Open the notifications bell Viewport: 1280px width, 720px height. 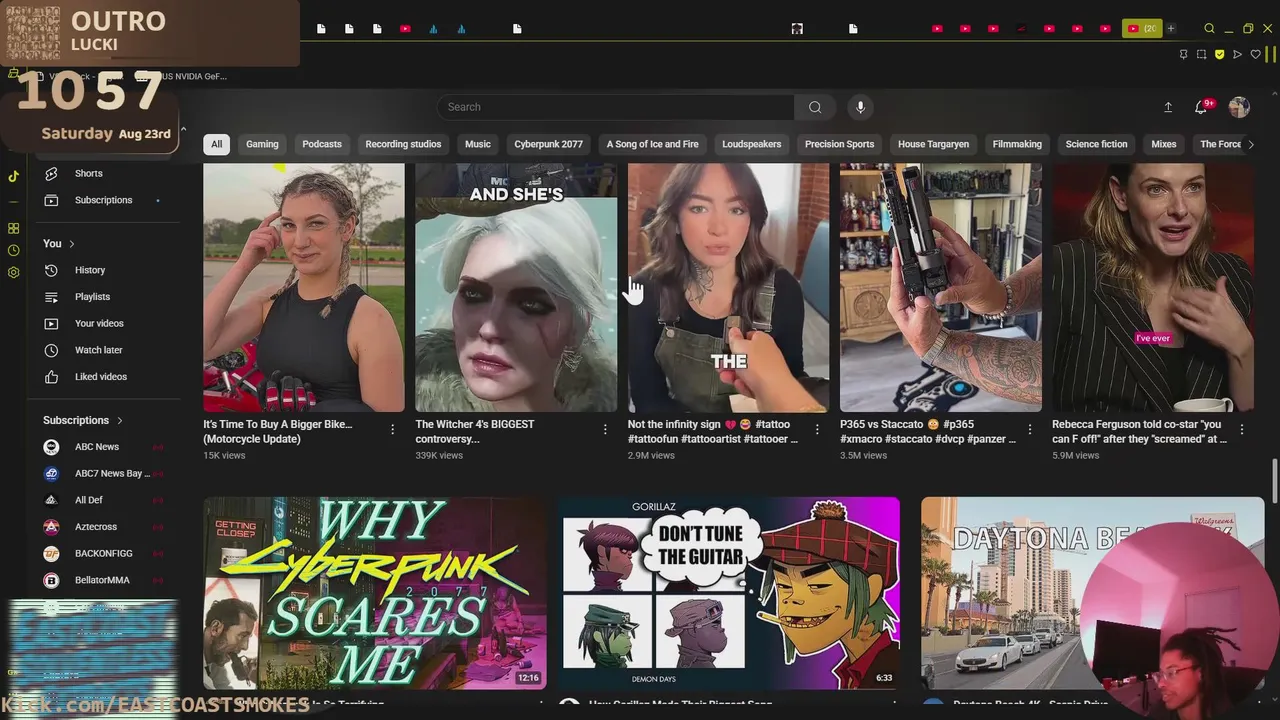pos(1201,107)
